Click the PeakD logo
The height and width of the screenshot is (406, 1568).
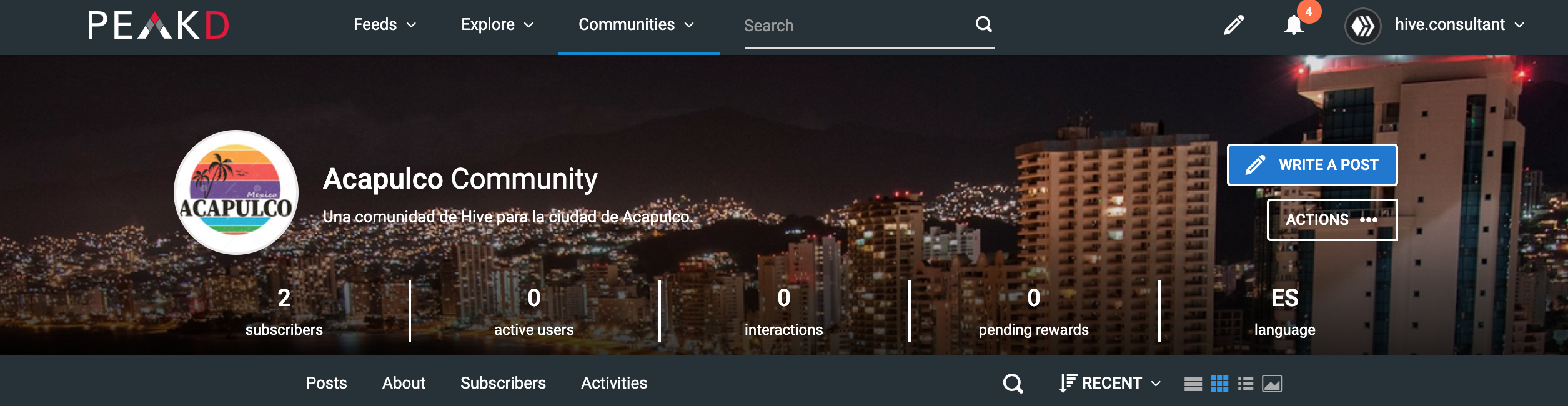point(159,26)
